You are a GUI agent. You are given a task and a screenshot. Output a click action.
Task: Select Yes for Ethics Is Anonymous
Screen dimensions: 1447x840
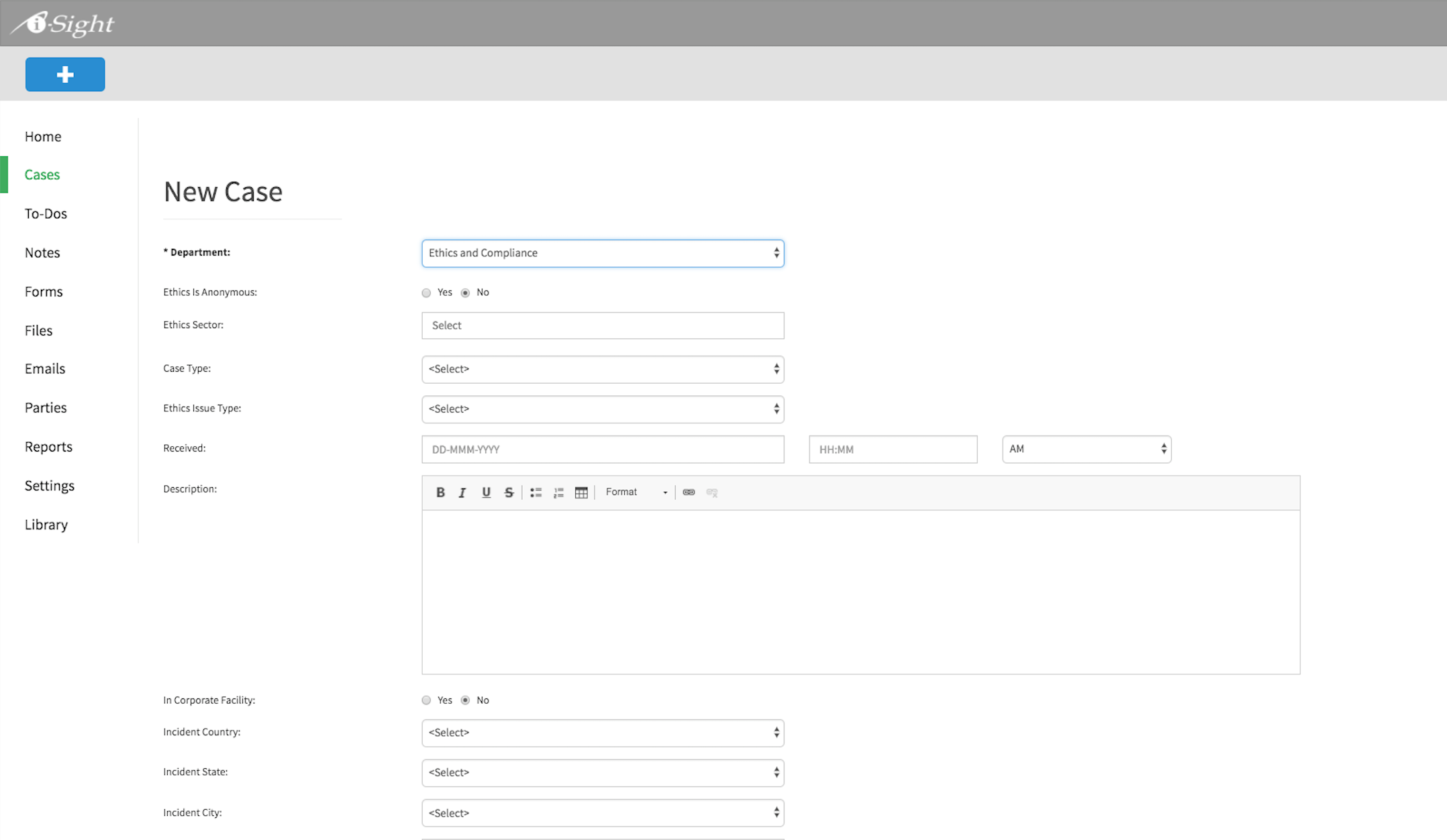tap(426, 293)
